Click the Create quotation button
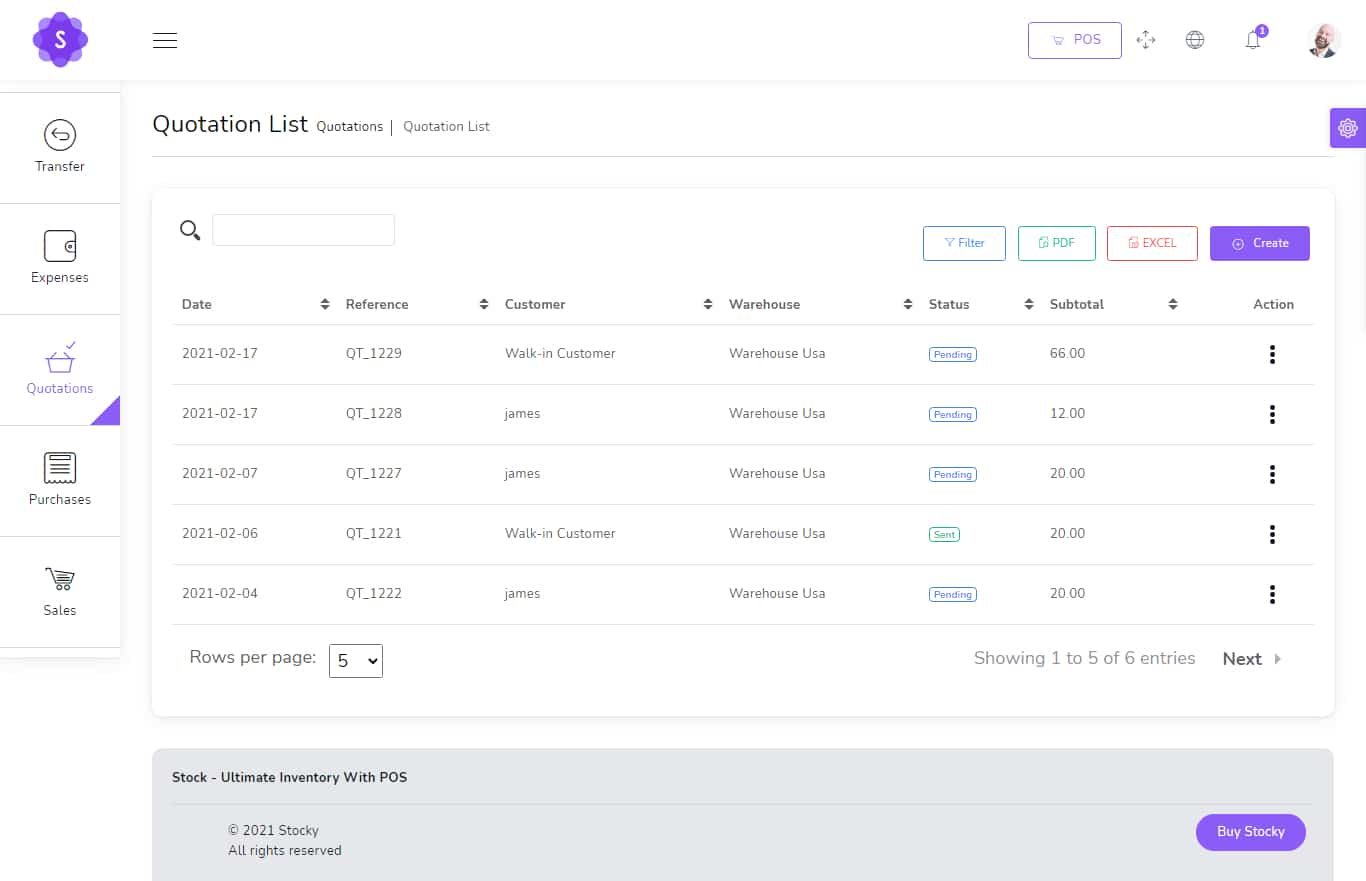Viewport: 1366px width, 881px height. tap(1259, 243)
